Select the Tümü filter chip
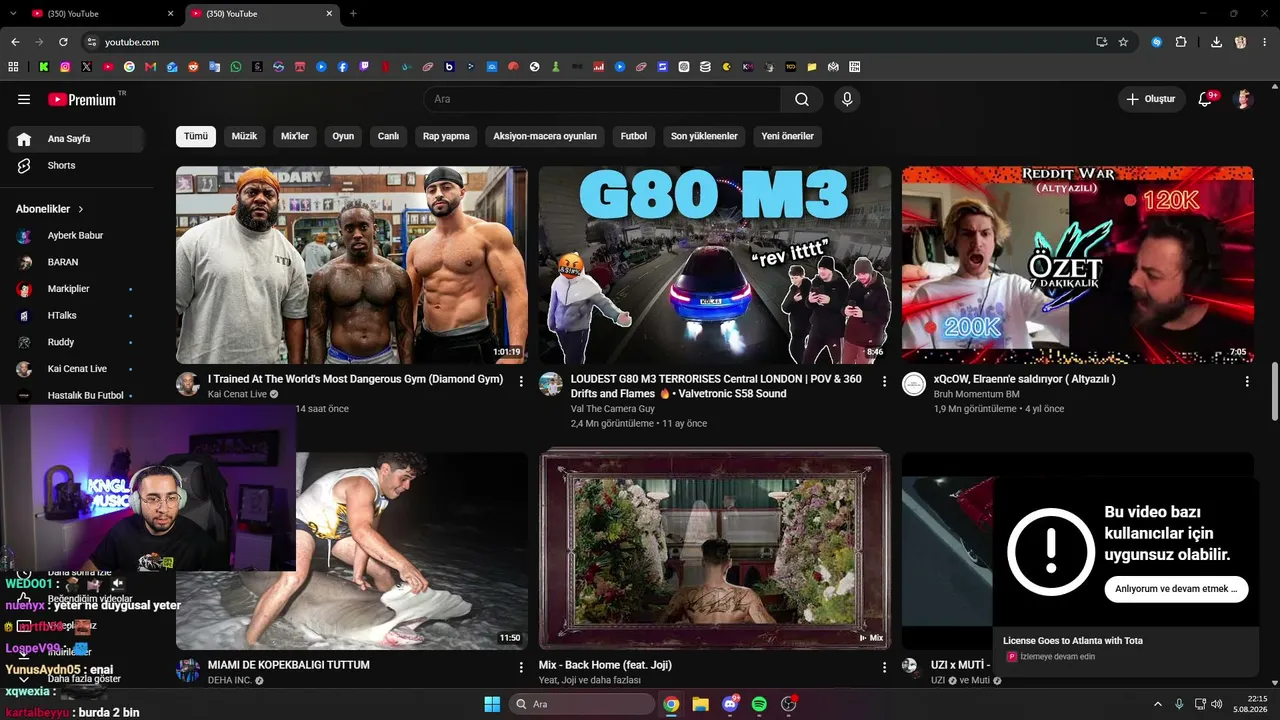This screenshot has width=1280, height=720. pyautogui.click(x=196, y=136)
